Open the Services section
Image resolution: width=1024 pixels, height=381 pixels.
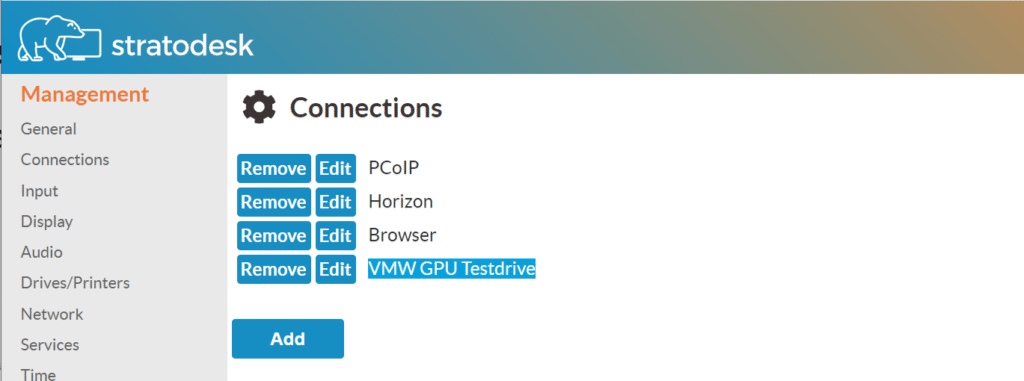tap(50, 344)
